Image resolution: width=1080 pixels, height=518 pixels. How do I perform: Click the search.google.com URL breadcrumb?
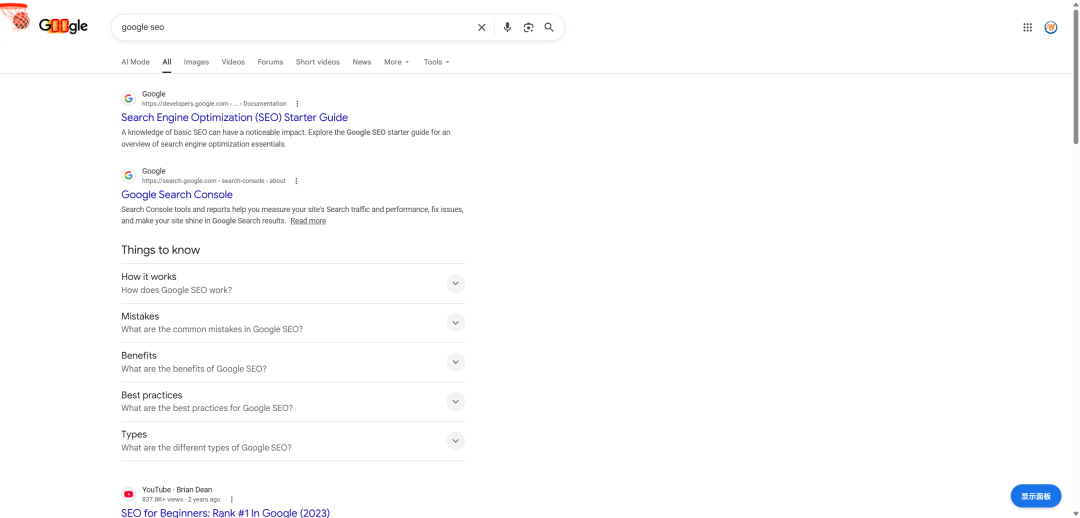(214, 181)
